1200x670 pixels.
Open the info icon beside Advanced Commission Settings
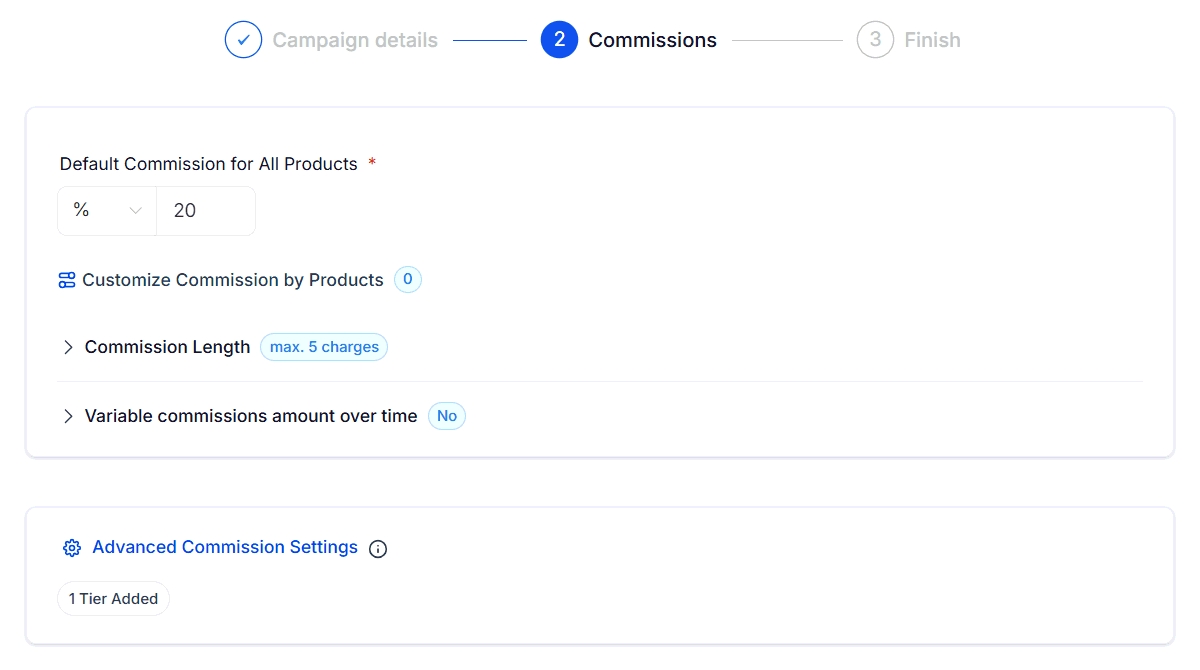[378, 548]
